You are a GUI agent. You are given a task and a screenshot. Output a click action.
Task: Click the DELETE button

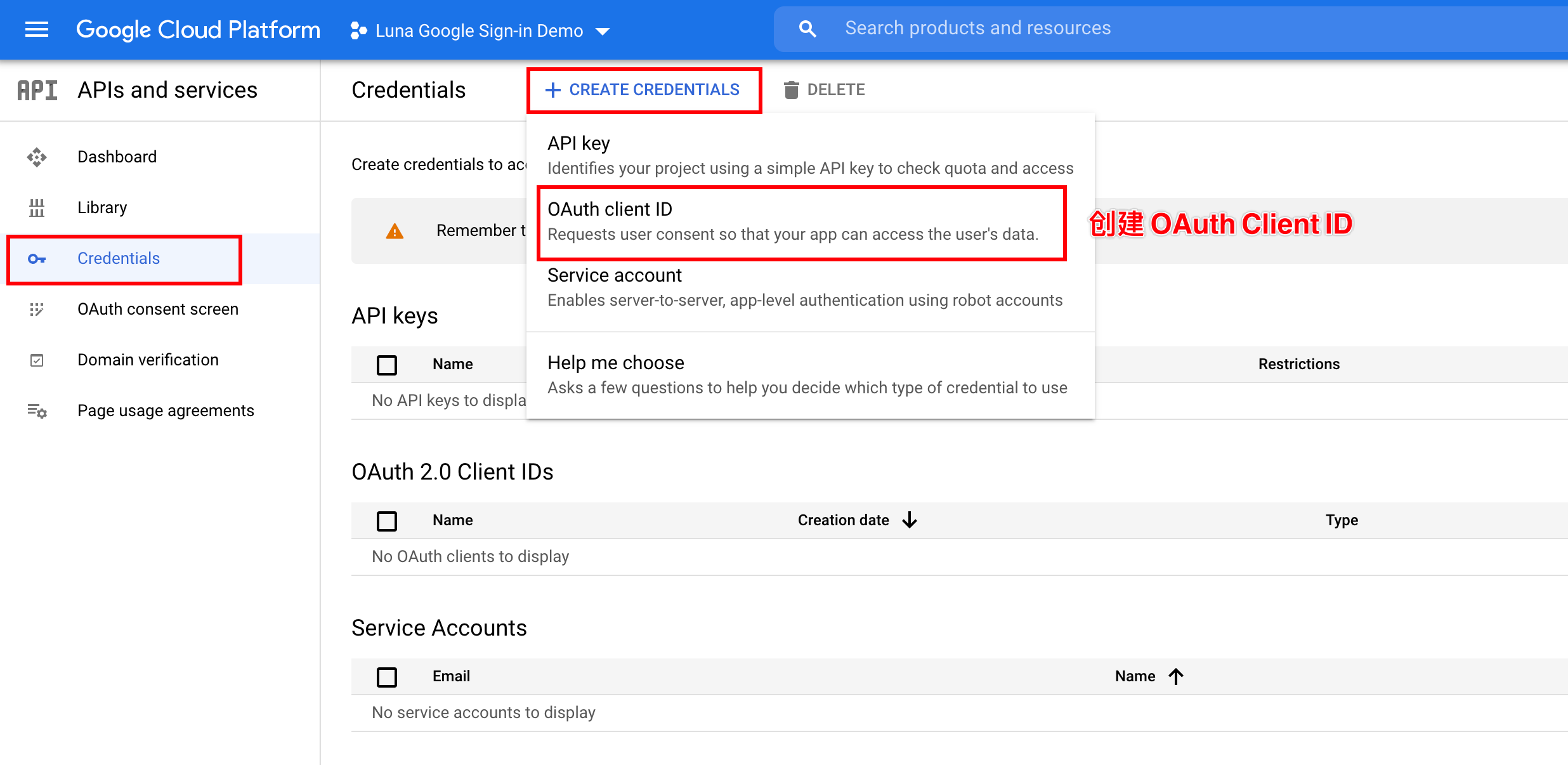[824, 90]
